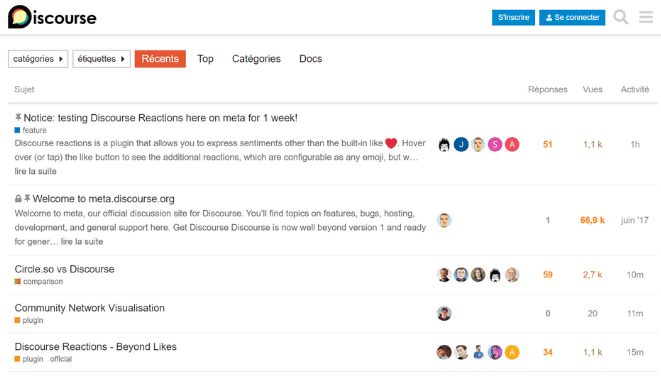Image resolution: width=661 pixels, height=381 pixels.
Task: Open plugin badge under Community Network Visualisation
Action: tap(29, 320)
